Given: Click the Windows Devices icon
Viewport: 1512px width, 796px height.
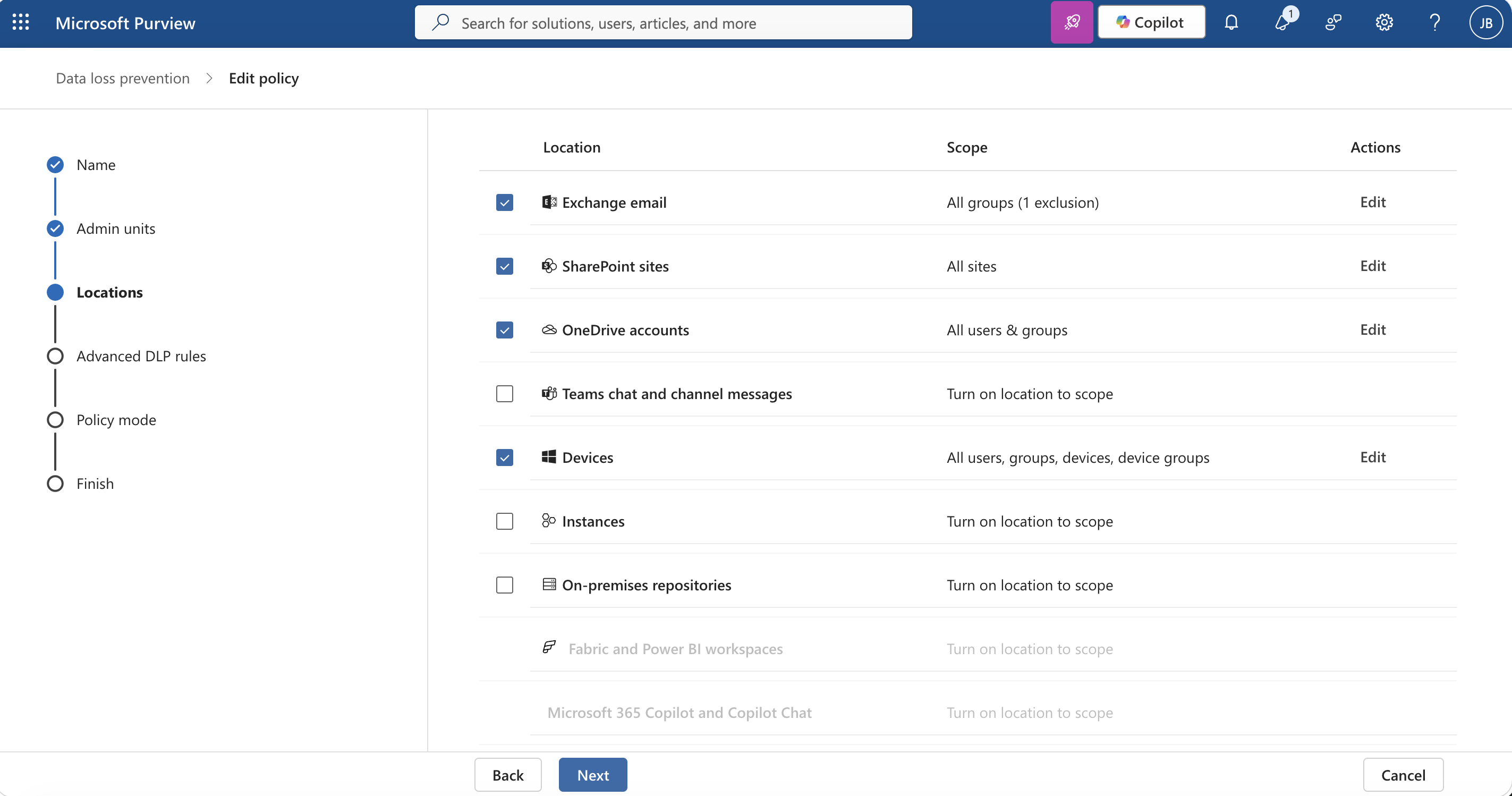Looking at the screenshot, I should click(549, 458).
